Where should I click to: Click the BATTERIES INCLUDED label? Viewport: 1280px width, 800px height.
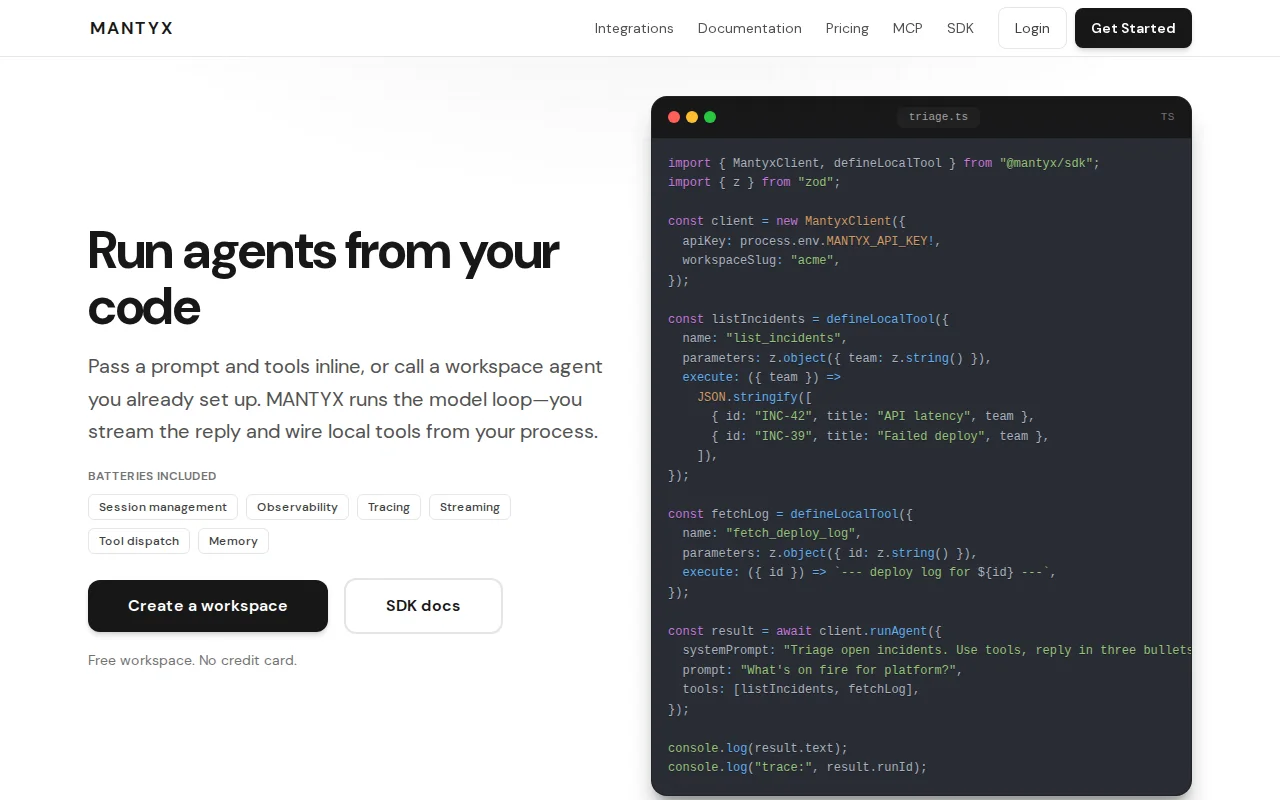[152, 476]
